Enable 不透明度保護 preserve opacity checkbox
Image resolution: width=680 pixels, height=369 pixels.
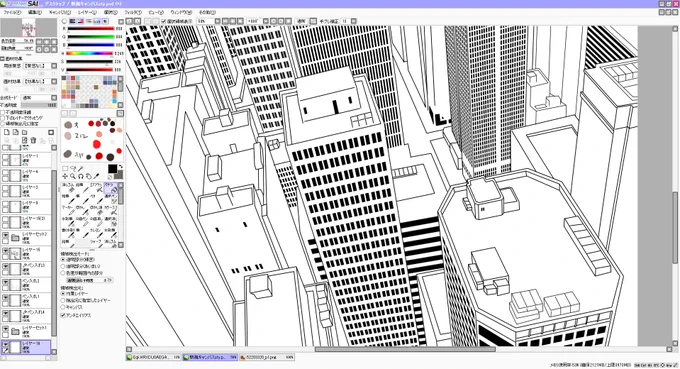tap(3, 112)
